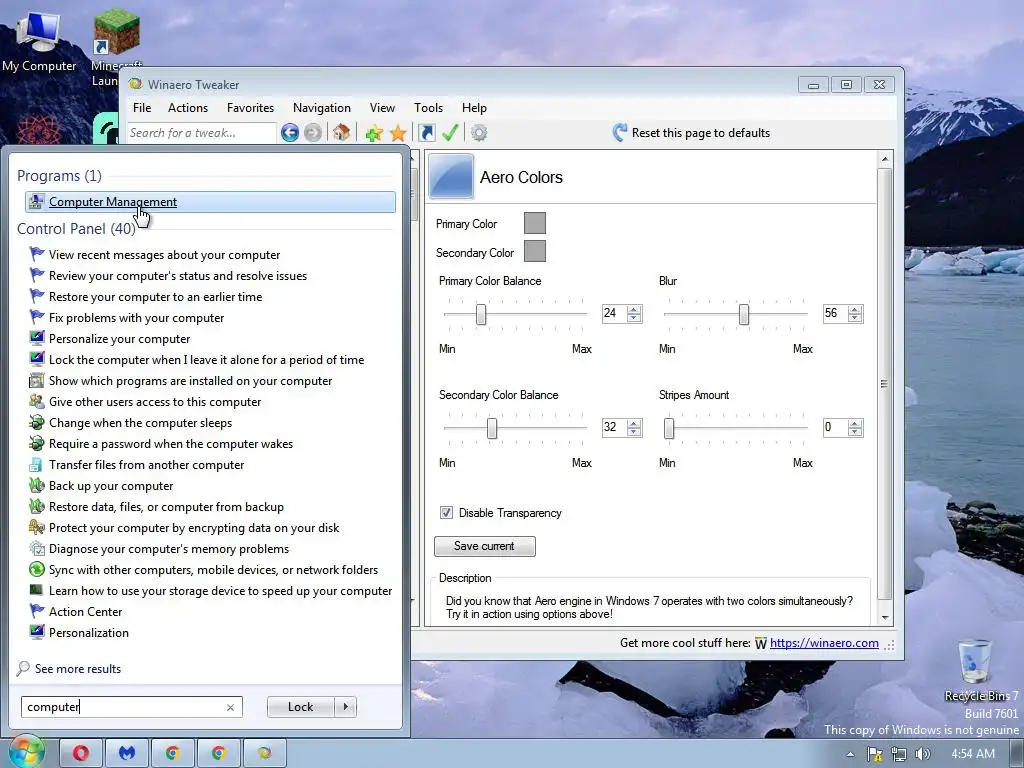Open Personalize your computer
Viewport: 1024px width, 768px height.
click(120, 339)
